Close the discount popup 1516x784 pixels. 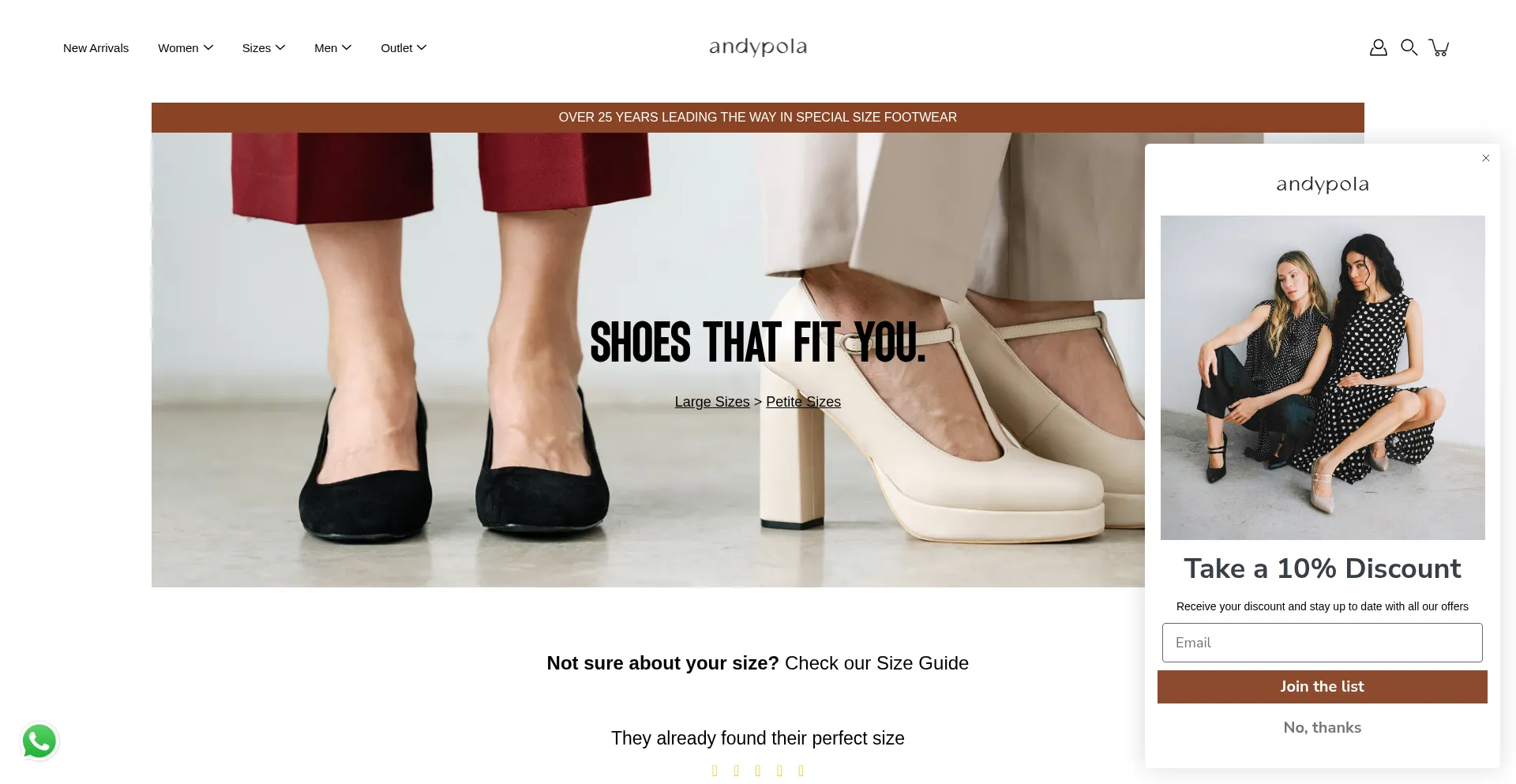[x=1485, y=158]
